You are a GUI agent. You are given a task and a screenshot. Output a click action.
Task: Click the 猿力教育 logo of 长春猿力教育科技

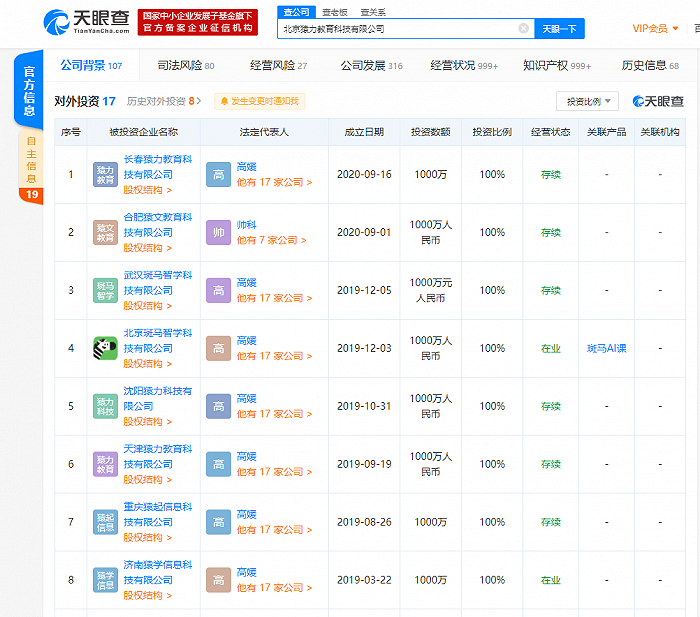point(105,174)
